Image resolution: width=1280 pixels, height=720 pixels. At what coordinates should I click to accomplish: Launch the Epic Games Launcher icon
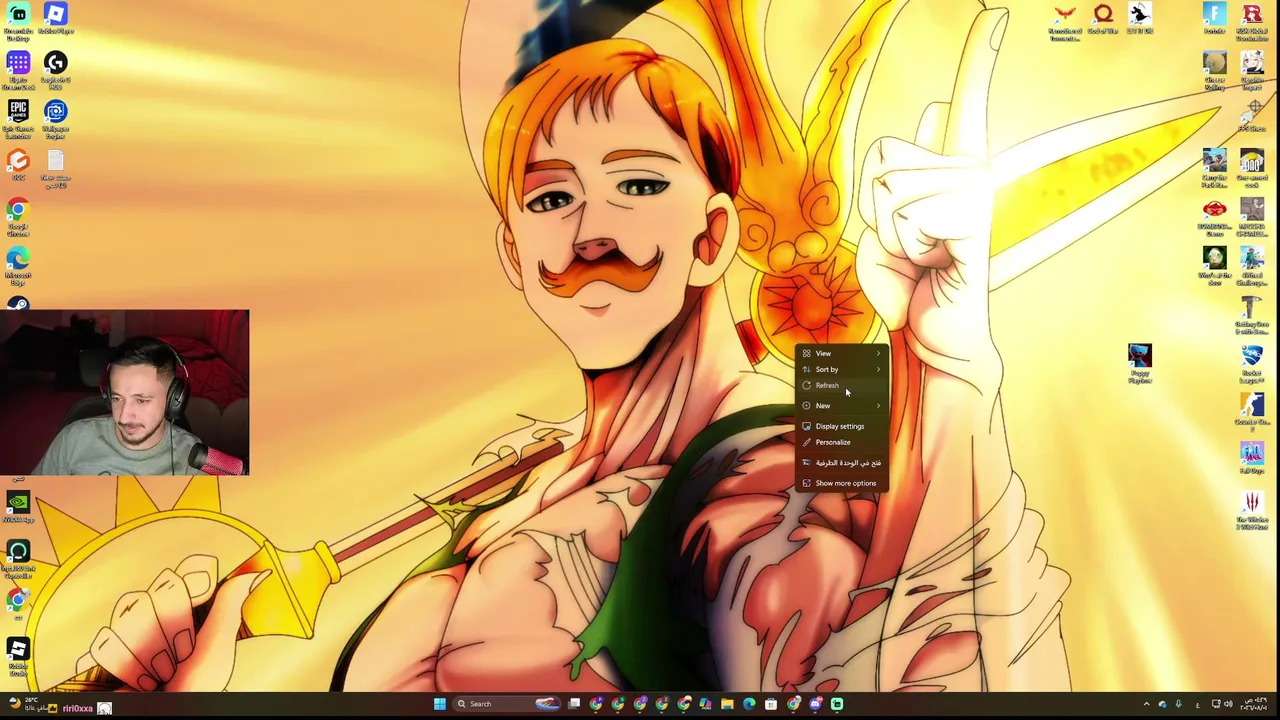click(x=18, y=118)
